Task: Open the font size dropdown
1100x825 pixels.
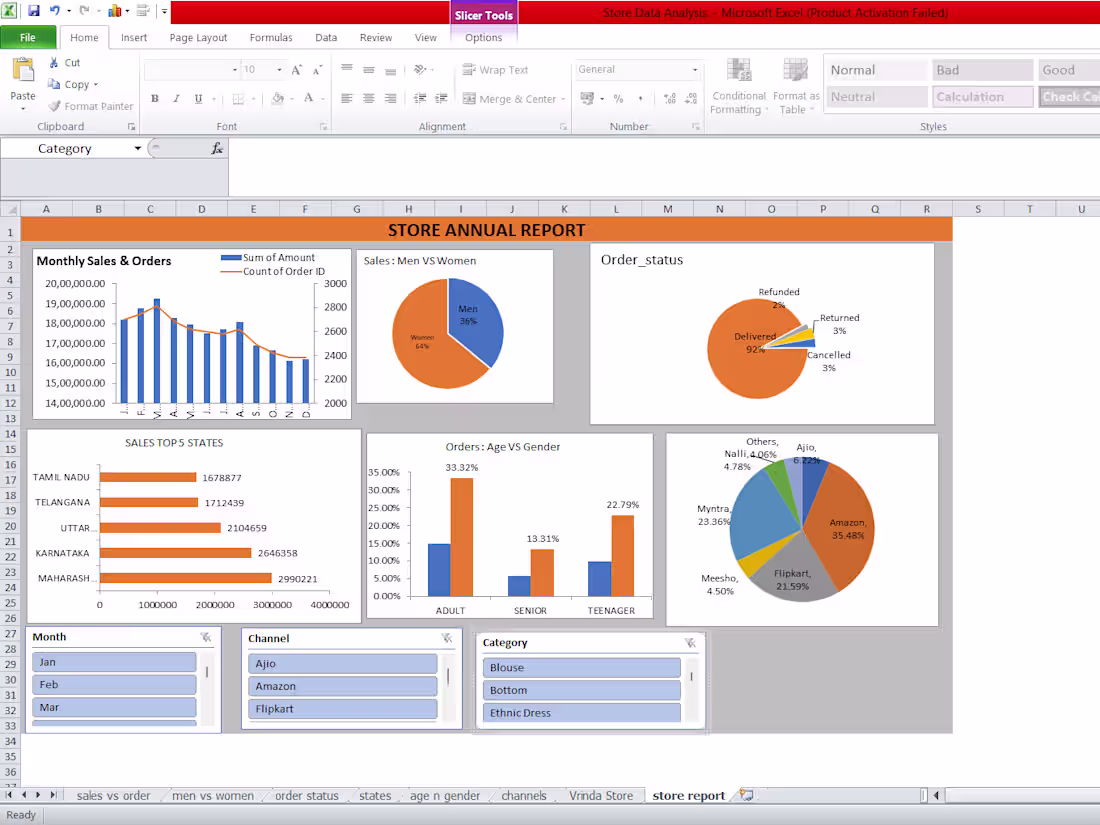Action: tap(279, 69)
